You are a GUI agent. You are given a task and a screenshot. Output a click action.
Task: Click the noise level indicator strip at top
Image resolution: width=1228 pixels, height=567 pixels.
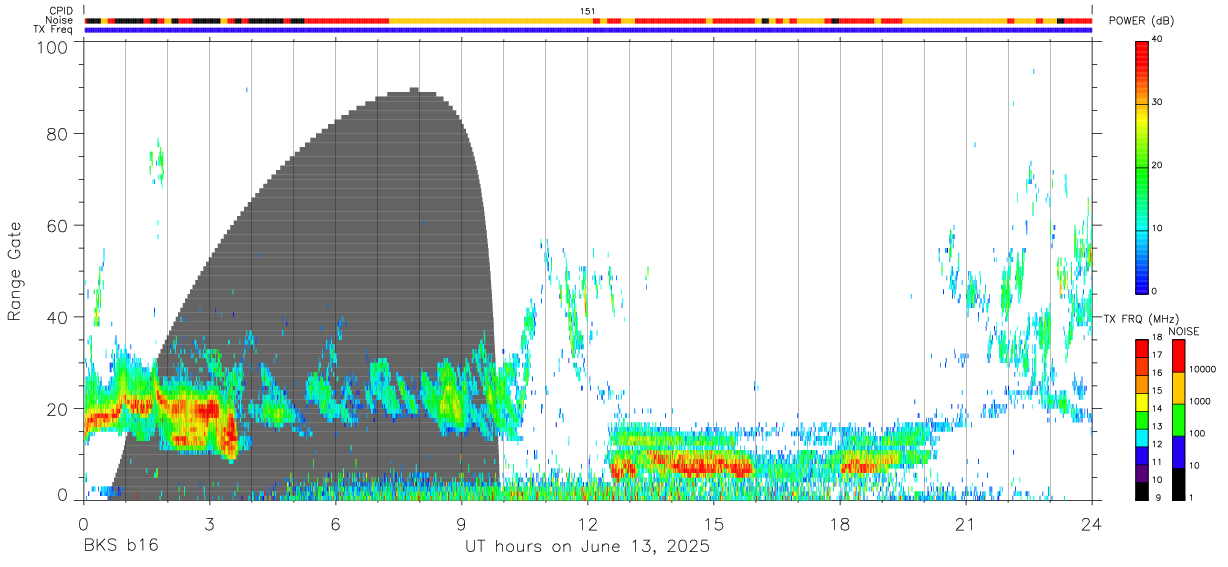tap(587, 21)
